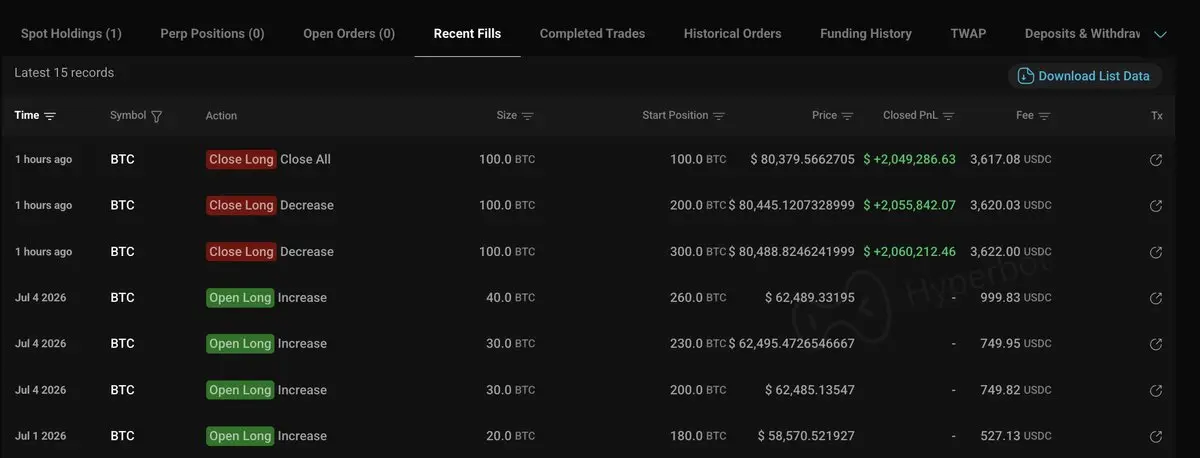Open Tx link for 300.0 BTC Decrease row
1200x458 pixels.
click(1156, 252)
